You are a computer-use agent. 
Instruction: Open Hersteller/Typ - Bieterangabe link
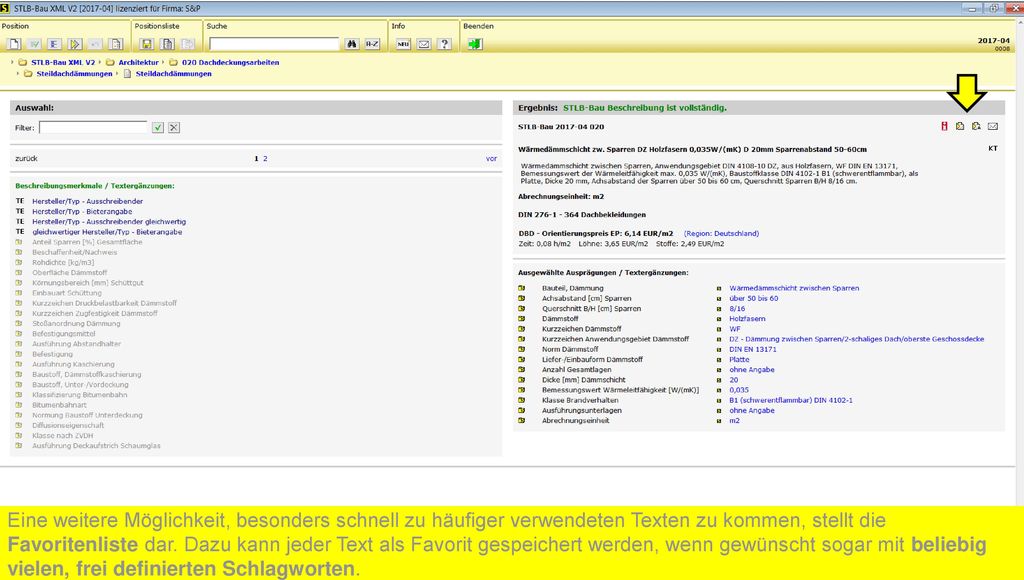82,212
